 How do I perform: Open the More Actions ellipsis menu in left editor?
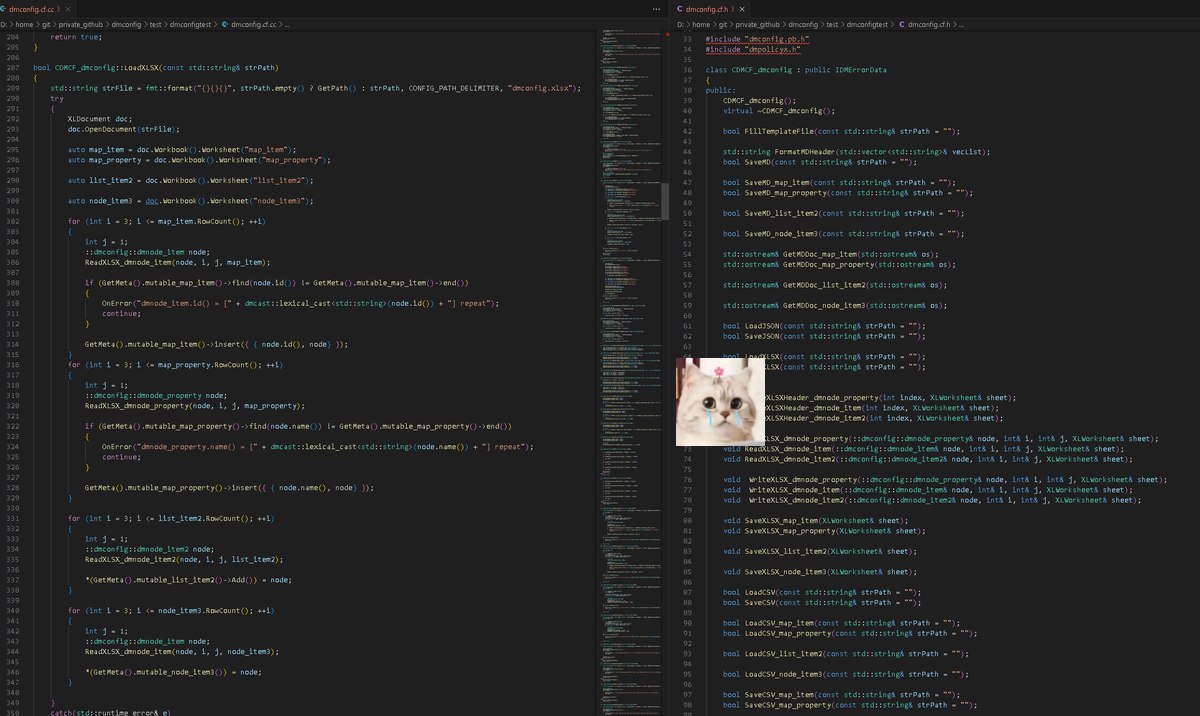click(656, 8)
